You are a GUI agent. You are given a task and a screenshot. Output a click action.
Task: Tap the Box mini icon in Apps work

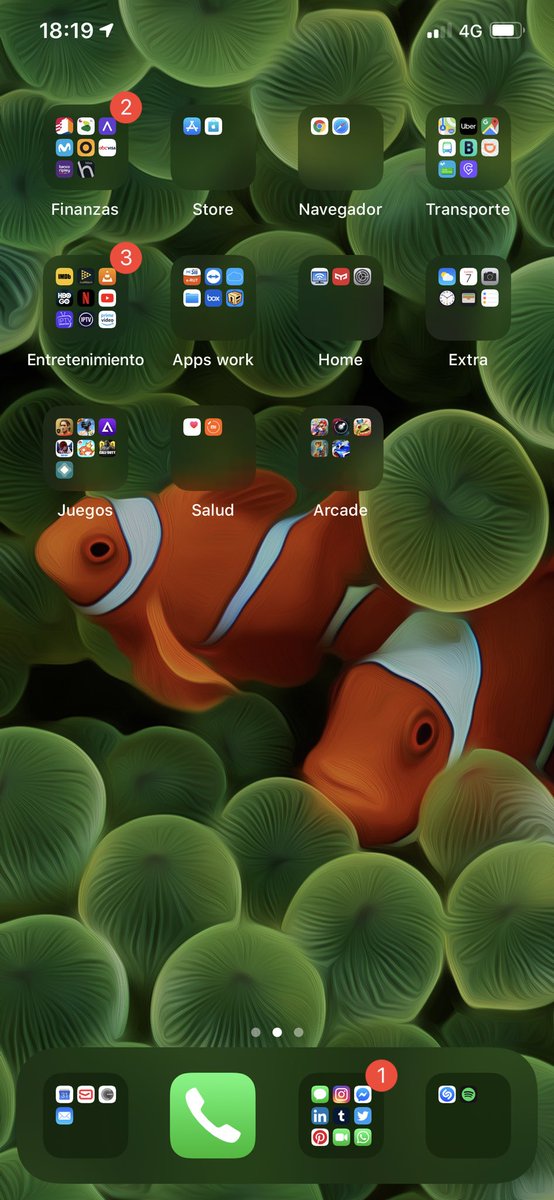[213, 298]
